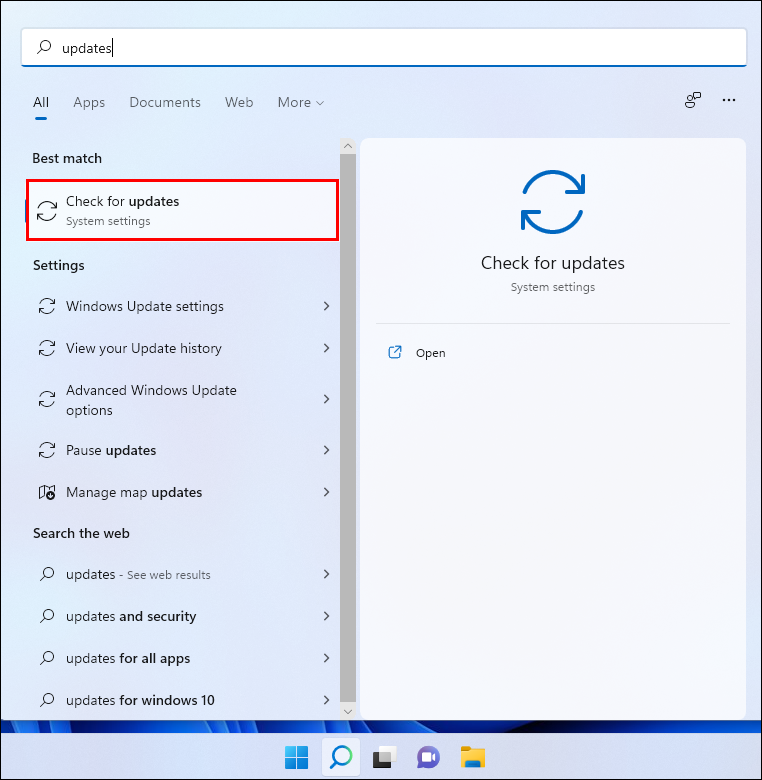Click the sync icon next to View your Update history
Viewport: 762px width, 780px height.
point(47,348)
